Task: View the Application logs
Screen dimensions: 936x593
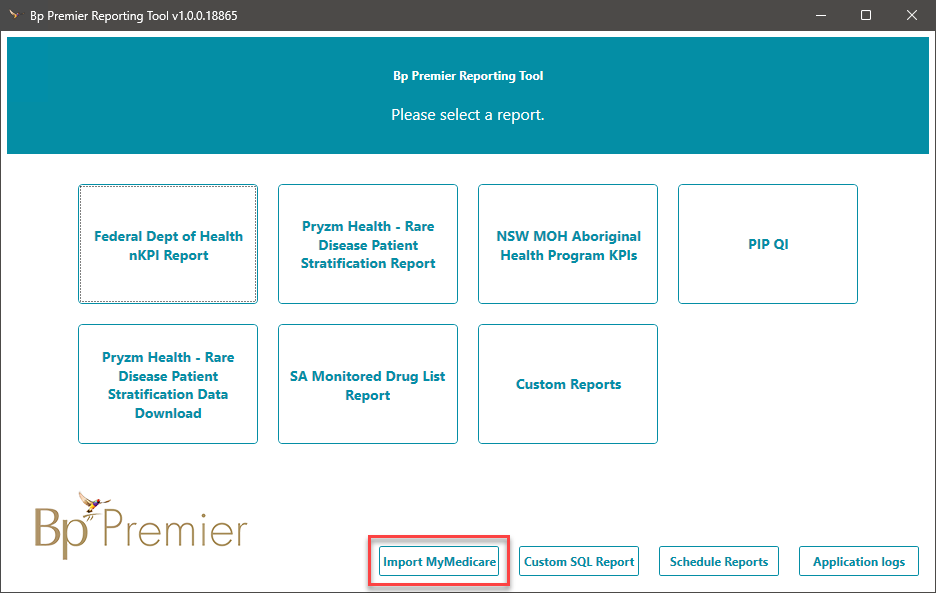Action: pos(859,562)
